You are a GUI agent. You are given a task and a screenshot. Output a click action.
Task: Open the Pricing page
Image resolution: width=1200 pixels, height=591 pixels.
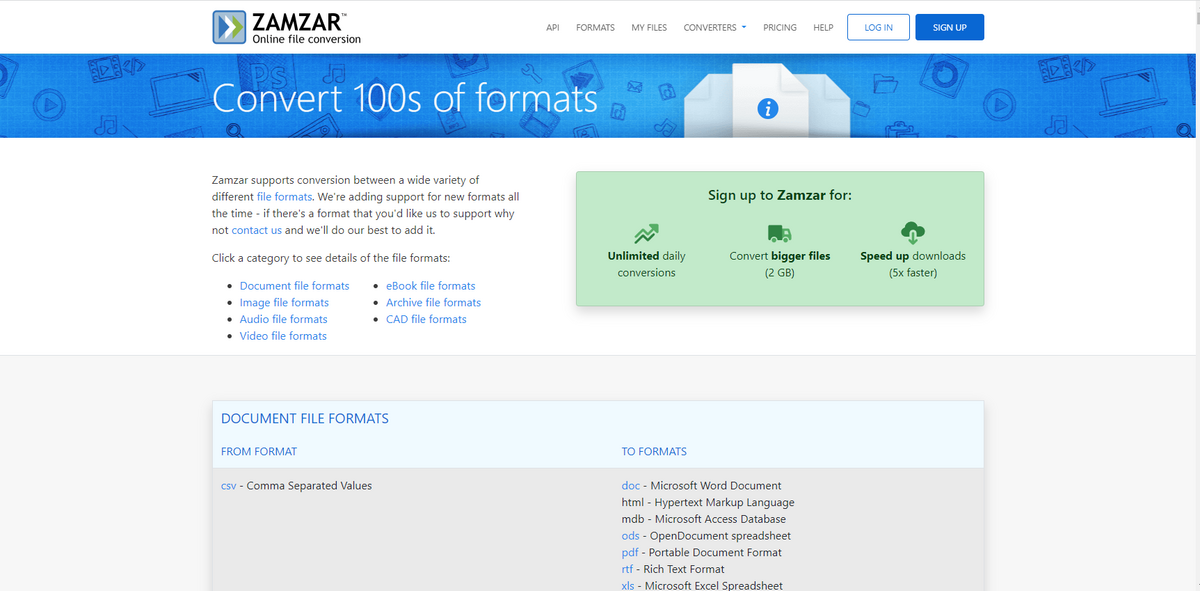point(780,28)
